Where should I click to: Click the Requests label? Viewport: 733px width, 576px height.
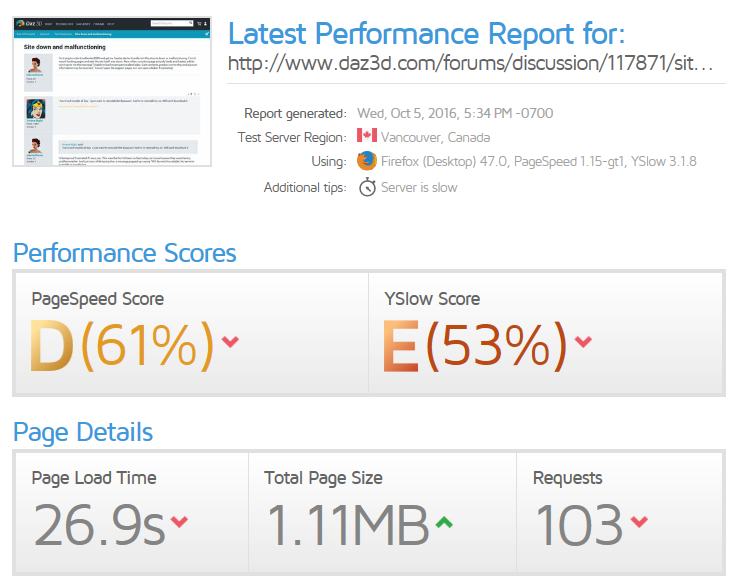tap(568, 478)
